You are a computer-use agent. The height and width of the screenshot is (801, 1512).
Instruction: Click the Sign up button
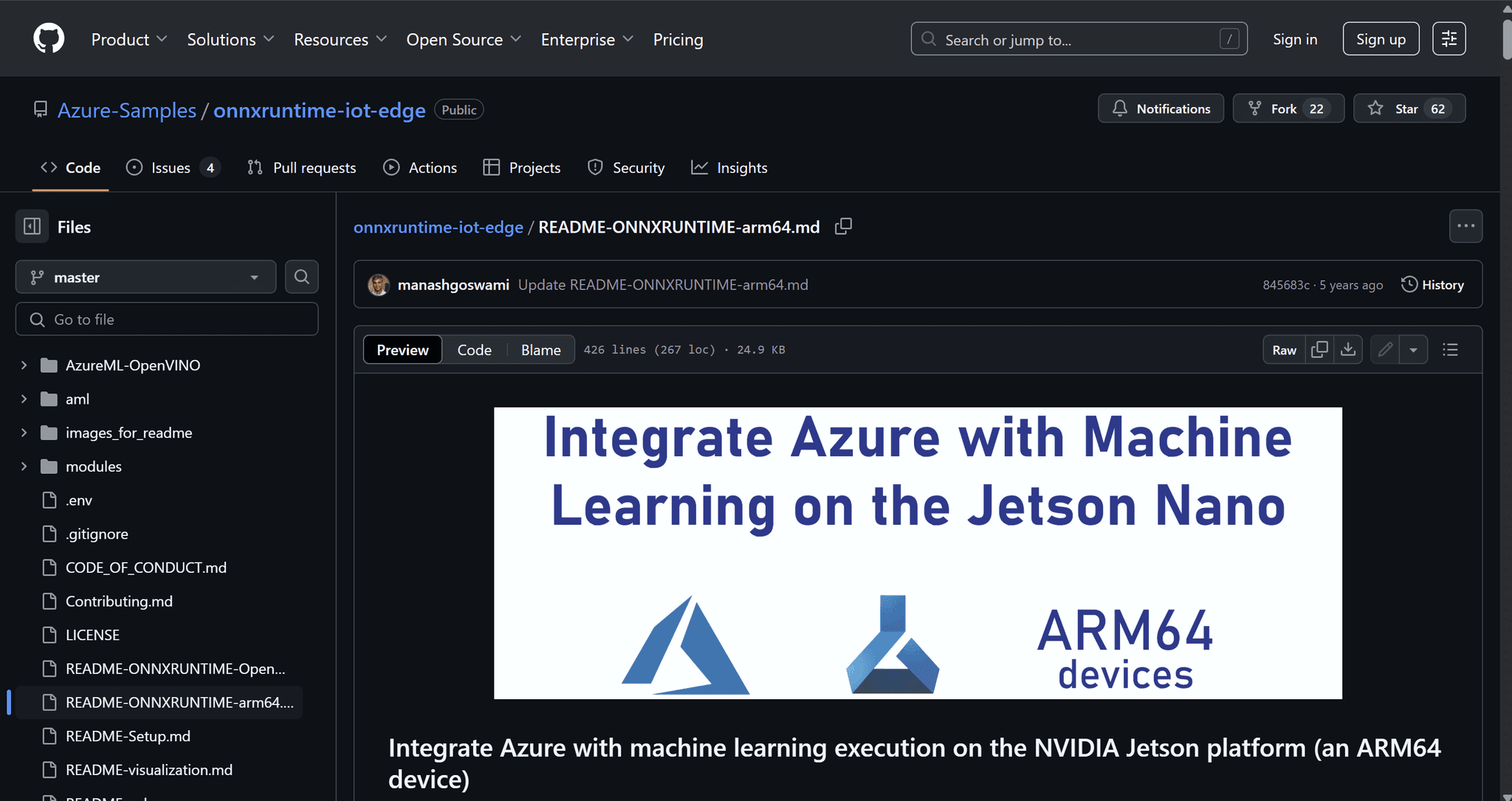pos(1380,39)
